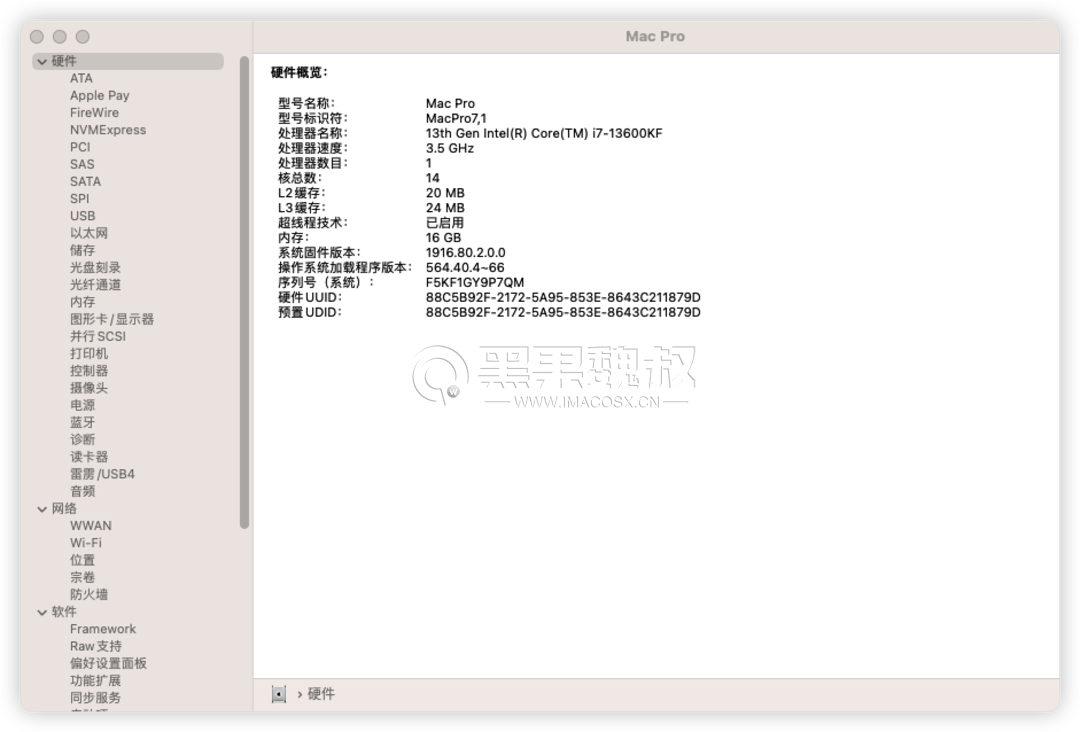This screenshot has width=1080, height=732.
Task: Open the 电源 entry
Action: 83,406
